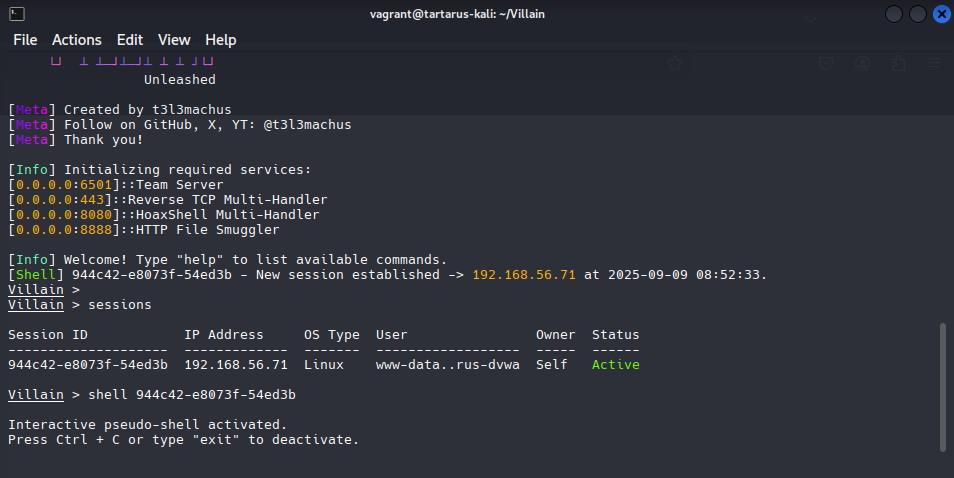Click the www-data..rus-dvwa user entry

tap(448, 365)
